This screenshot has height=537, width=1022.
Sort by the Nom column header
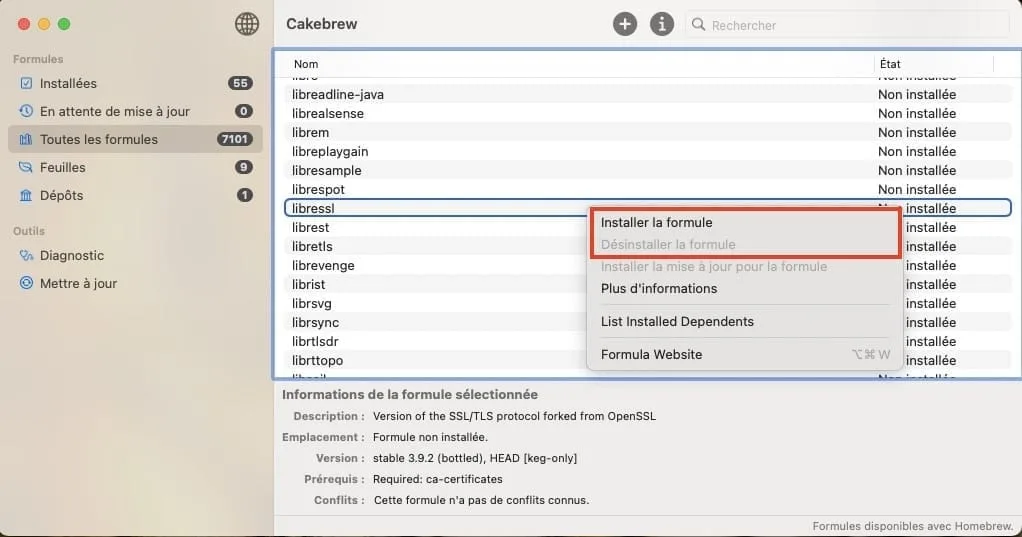[579, 64]
